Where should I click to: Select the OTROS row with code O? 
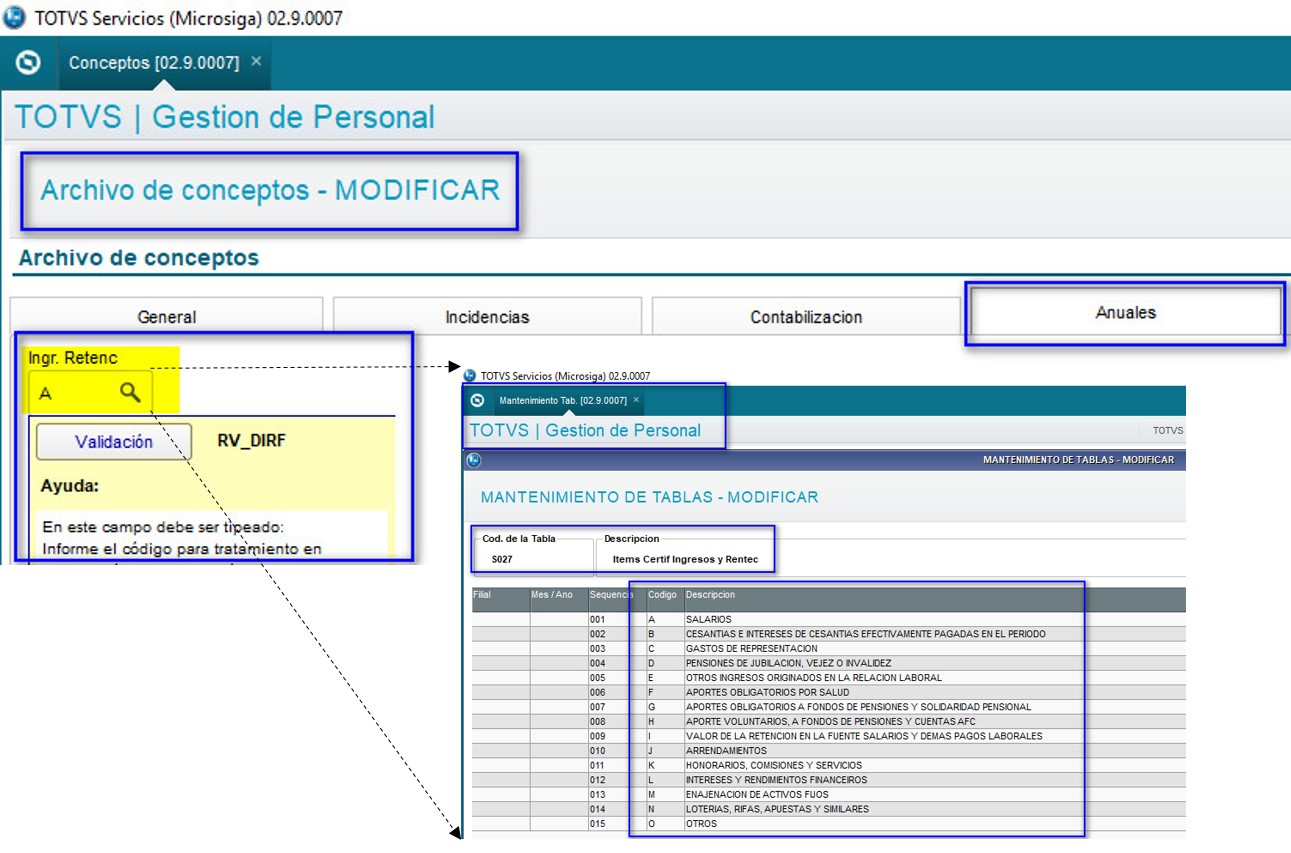pos(829,823)
